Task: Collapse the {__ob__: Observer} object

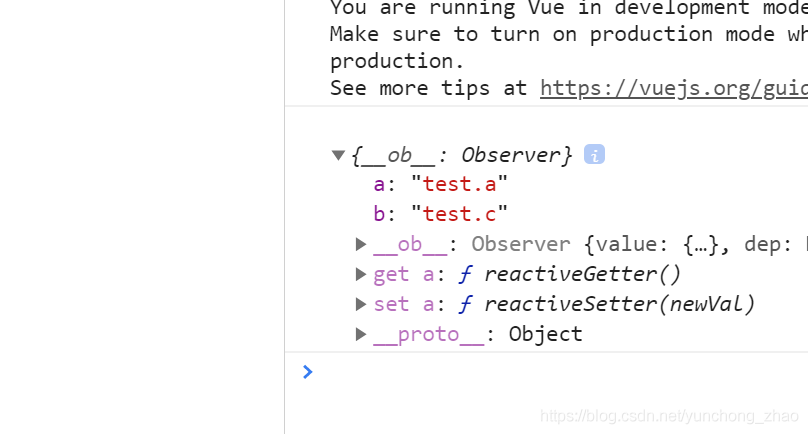Action: coord(338,155)
